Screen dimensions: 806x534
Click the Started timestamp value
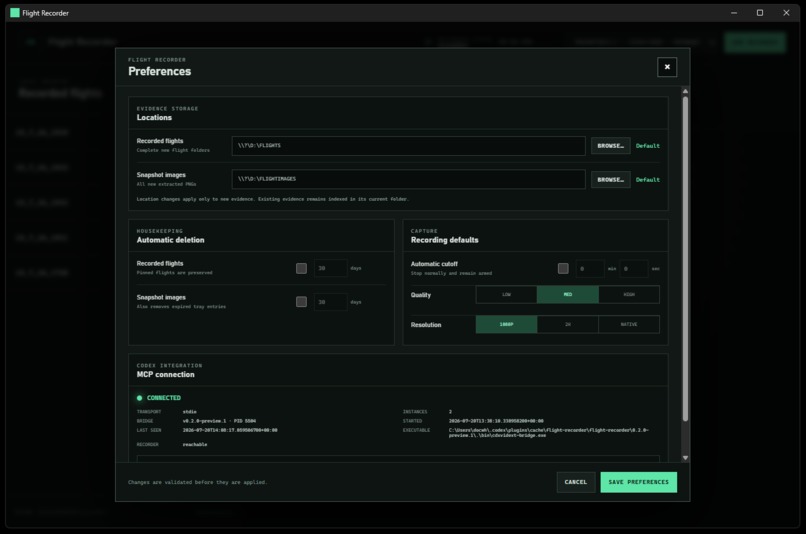[496, 421]
